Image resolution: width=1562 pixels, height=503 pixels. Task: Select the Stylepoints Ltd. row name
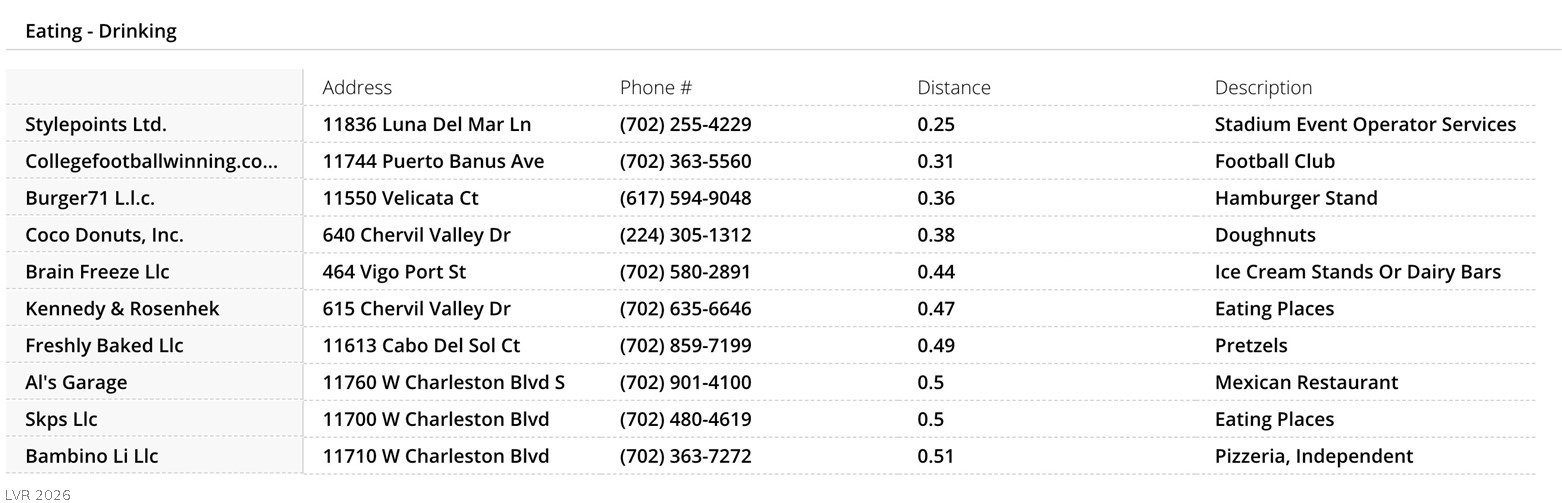pos(96,125)
